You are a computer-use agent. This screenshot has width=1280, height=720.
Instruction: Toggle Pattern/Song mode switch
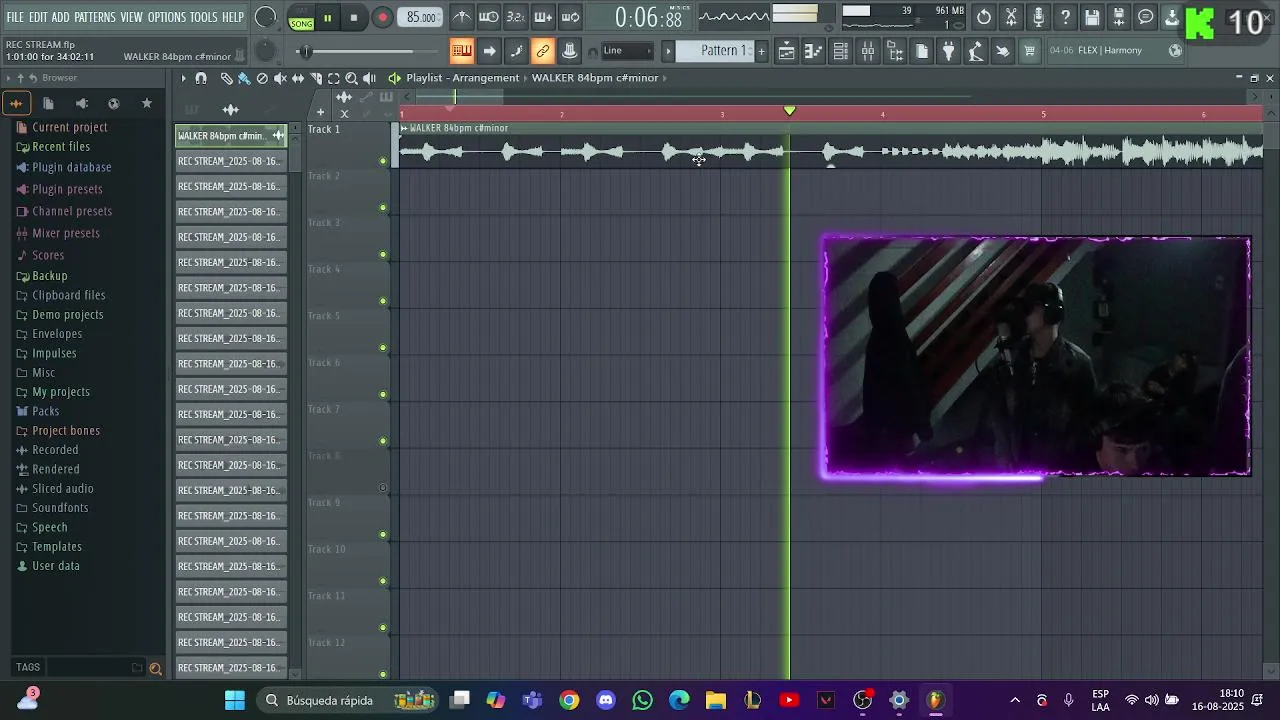tap(301, 18)
